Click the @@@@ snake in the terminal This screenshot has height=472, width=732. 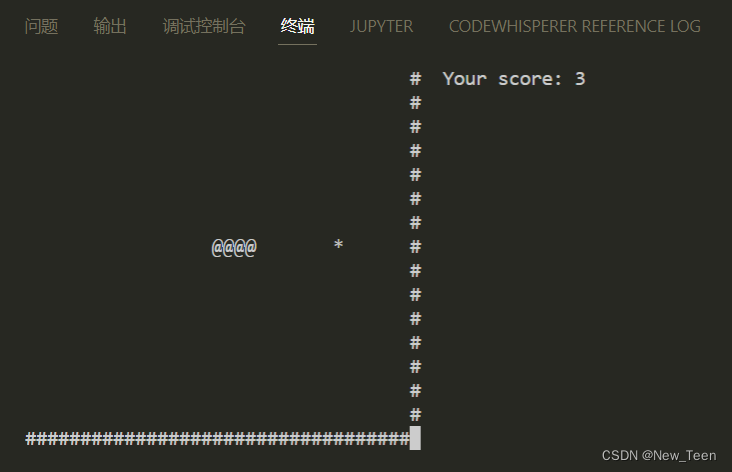point(234,247)
